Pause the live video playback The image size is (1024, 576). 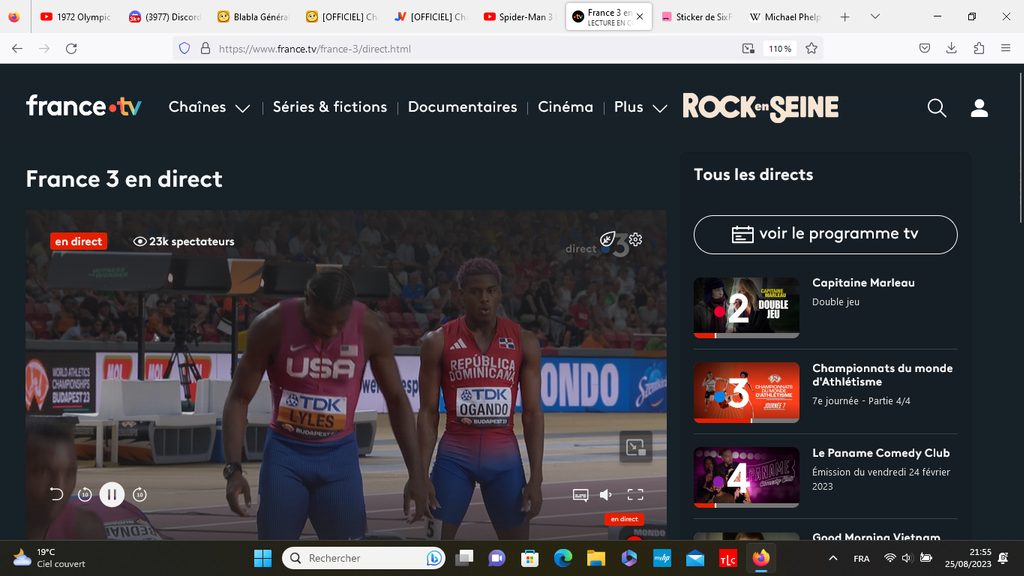point(112,494)
